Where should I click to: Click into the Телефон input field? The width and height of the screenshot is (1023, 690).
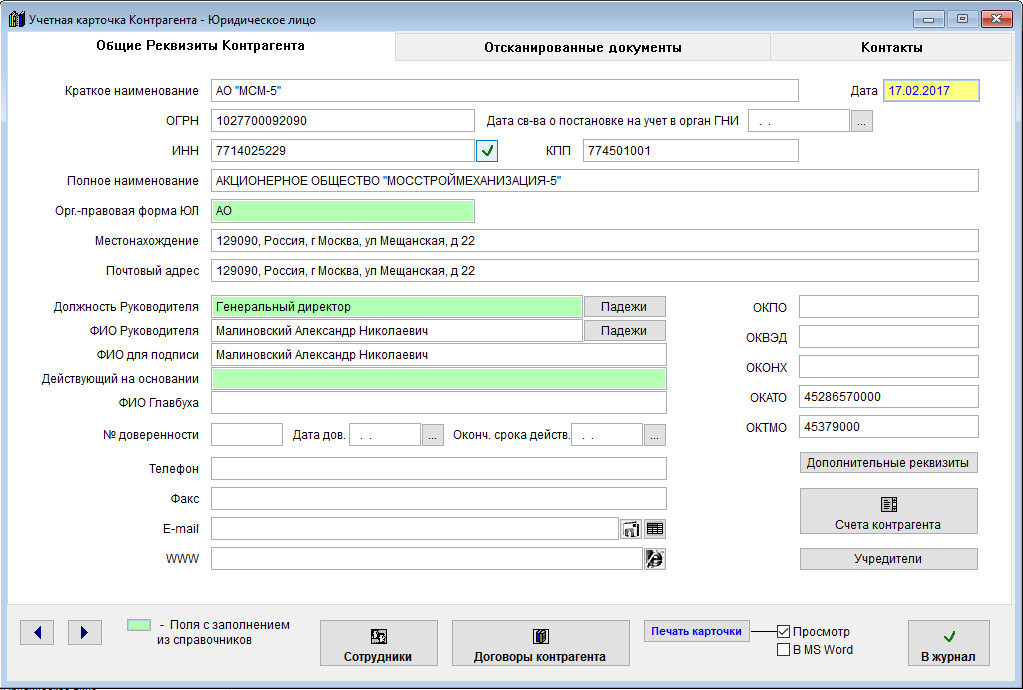(438, 469)
